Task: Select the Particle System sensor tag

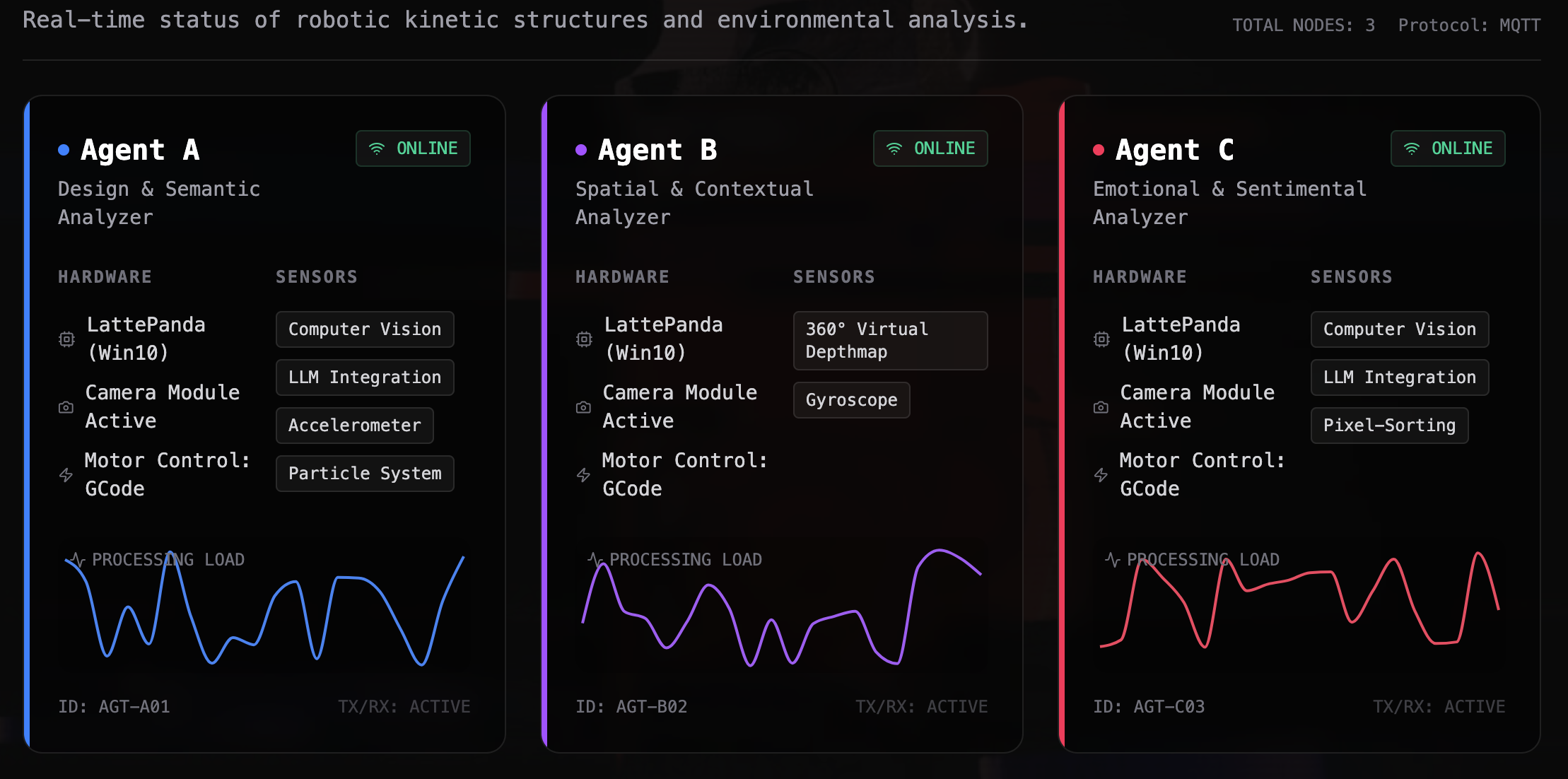Action: point(365,474)
